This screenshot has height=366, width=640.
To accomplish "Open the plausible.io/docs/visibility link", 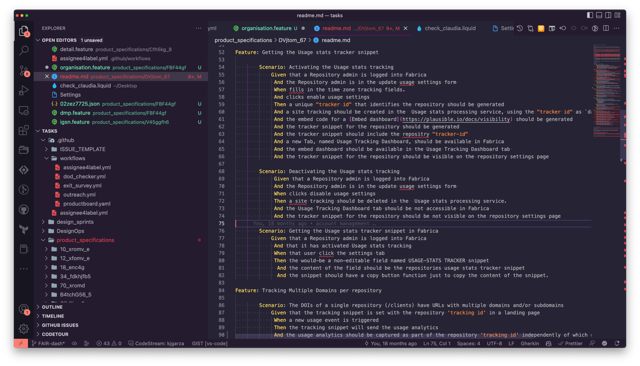I will (x=456, y=119).
